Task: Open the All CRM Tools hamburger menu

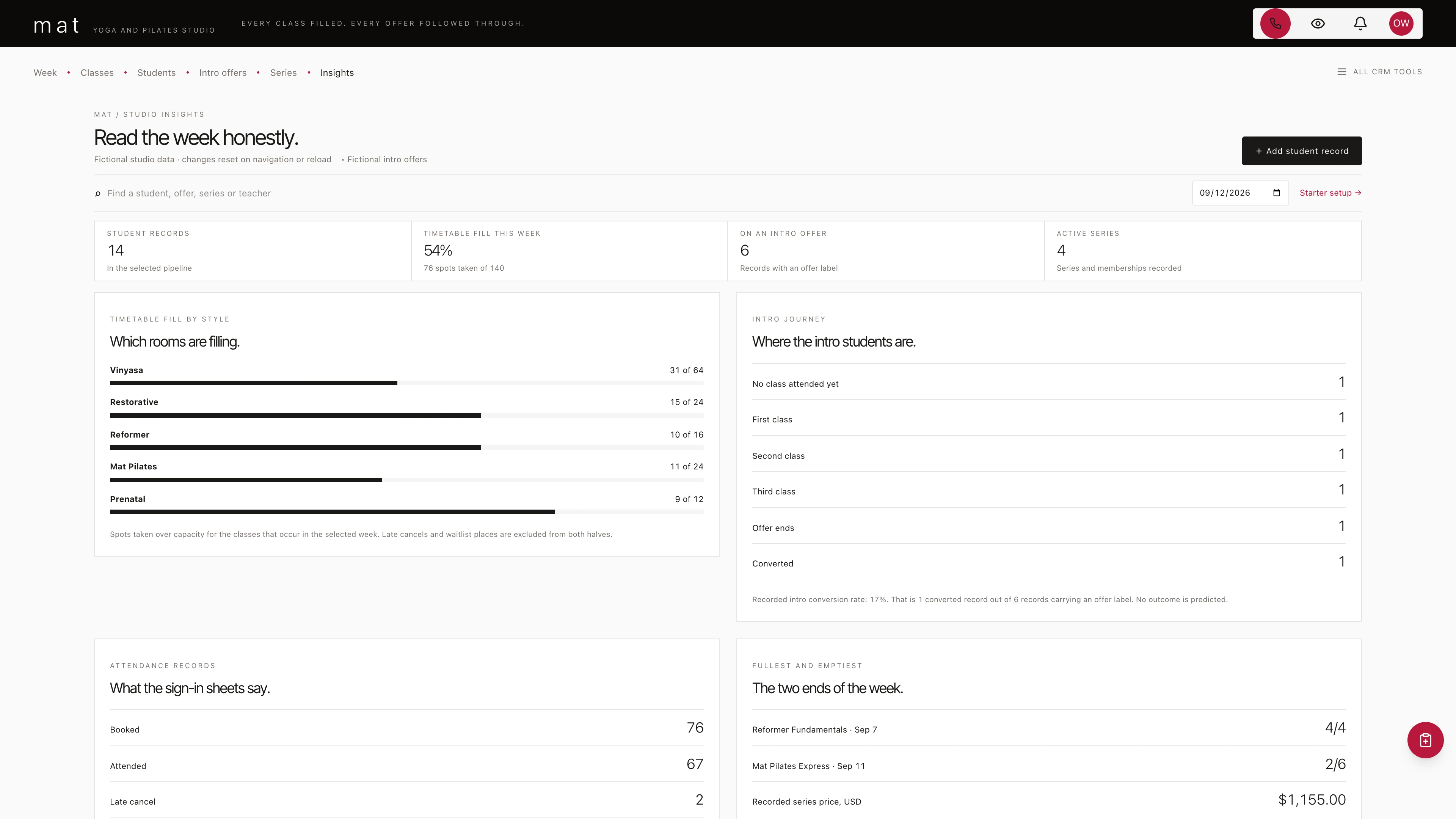Action: click(1379, 72)
